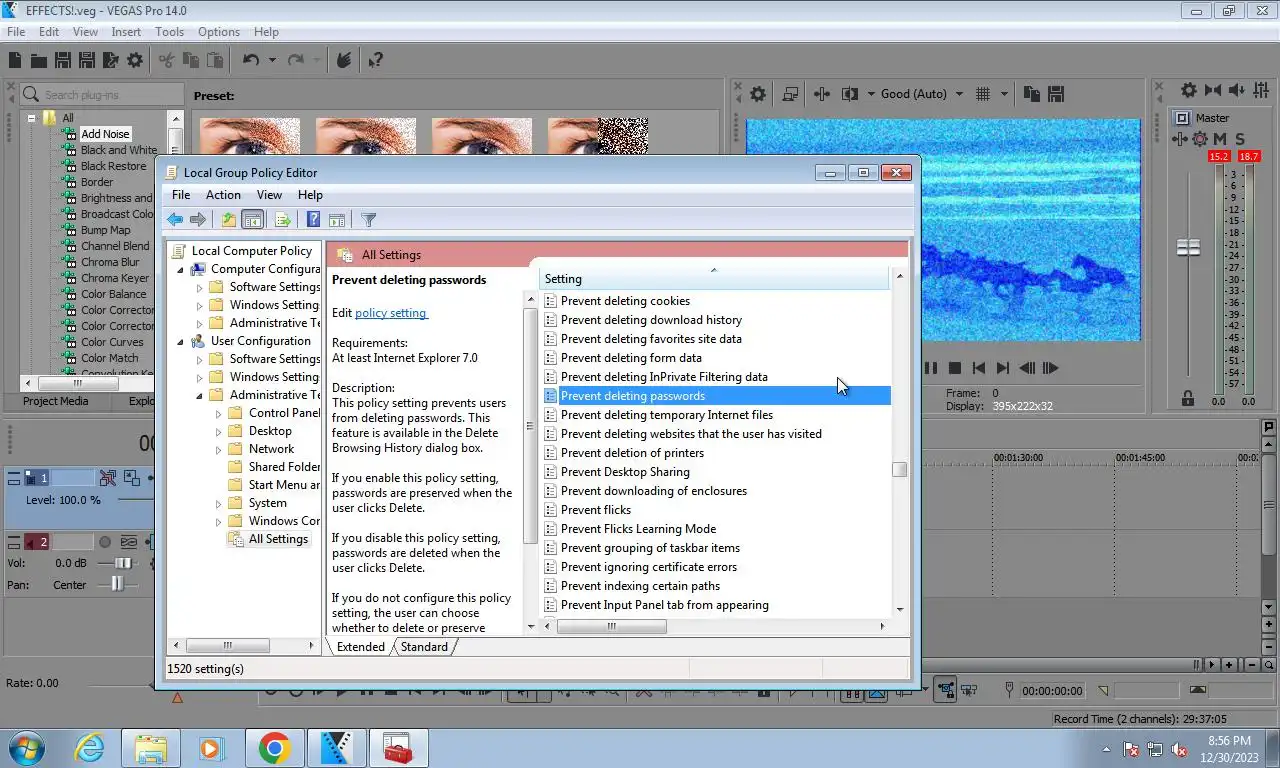The image size is (1280, 768).
Task: Expand the Network tree node
Action: click(x=219, y=449)
